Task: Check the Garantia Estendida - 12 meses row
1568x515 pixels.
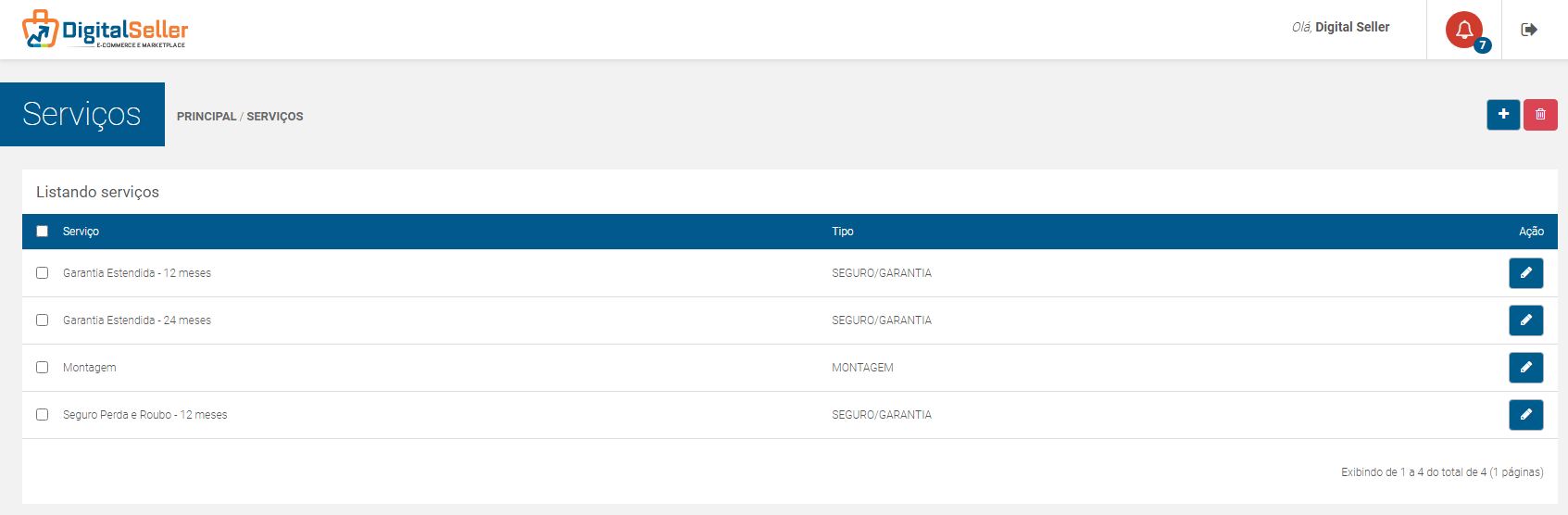Action: click(42, 273)
